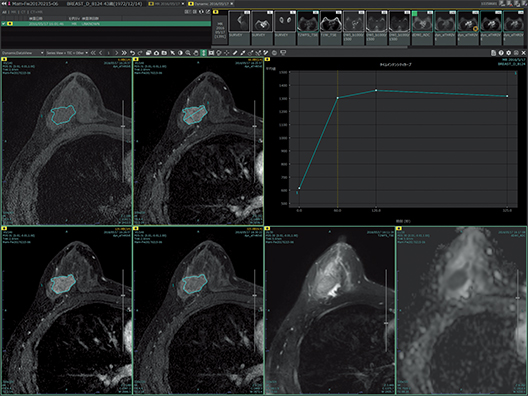The width and height of the screenshot is (528, 396).
Task: Select the ruler distance measurement tool
Action: (235, 53)
